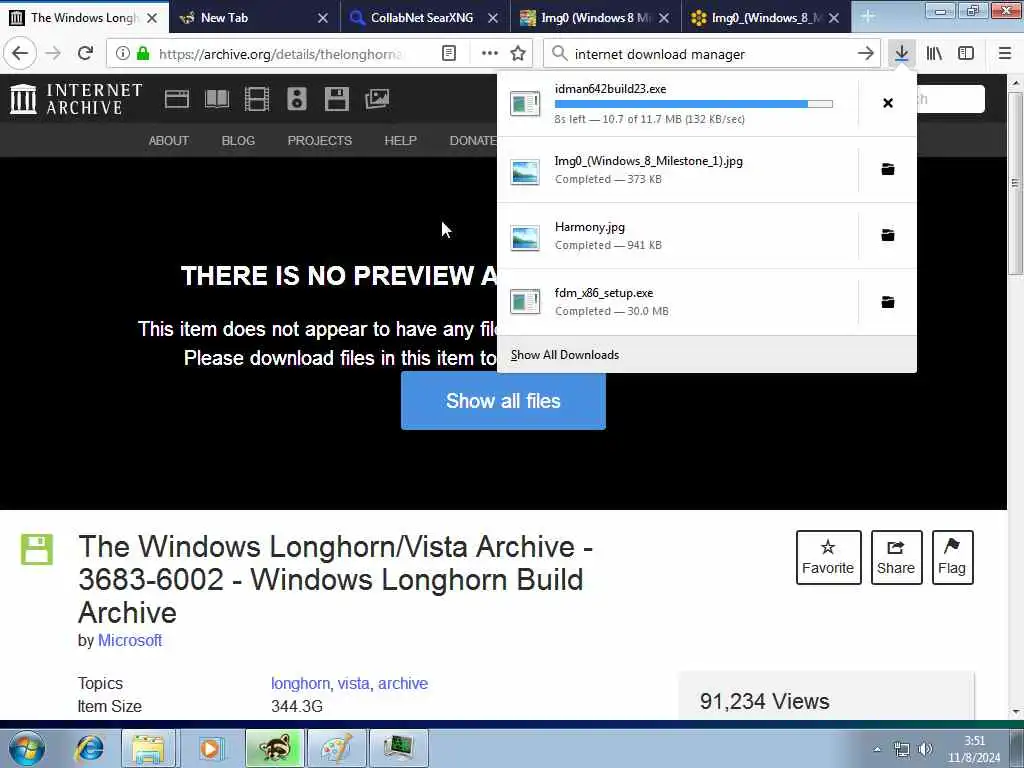
Task: Close the New Tab tab
Action: [x=323, y=18]
